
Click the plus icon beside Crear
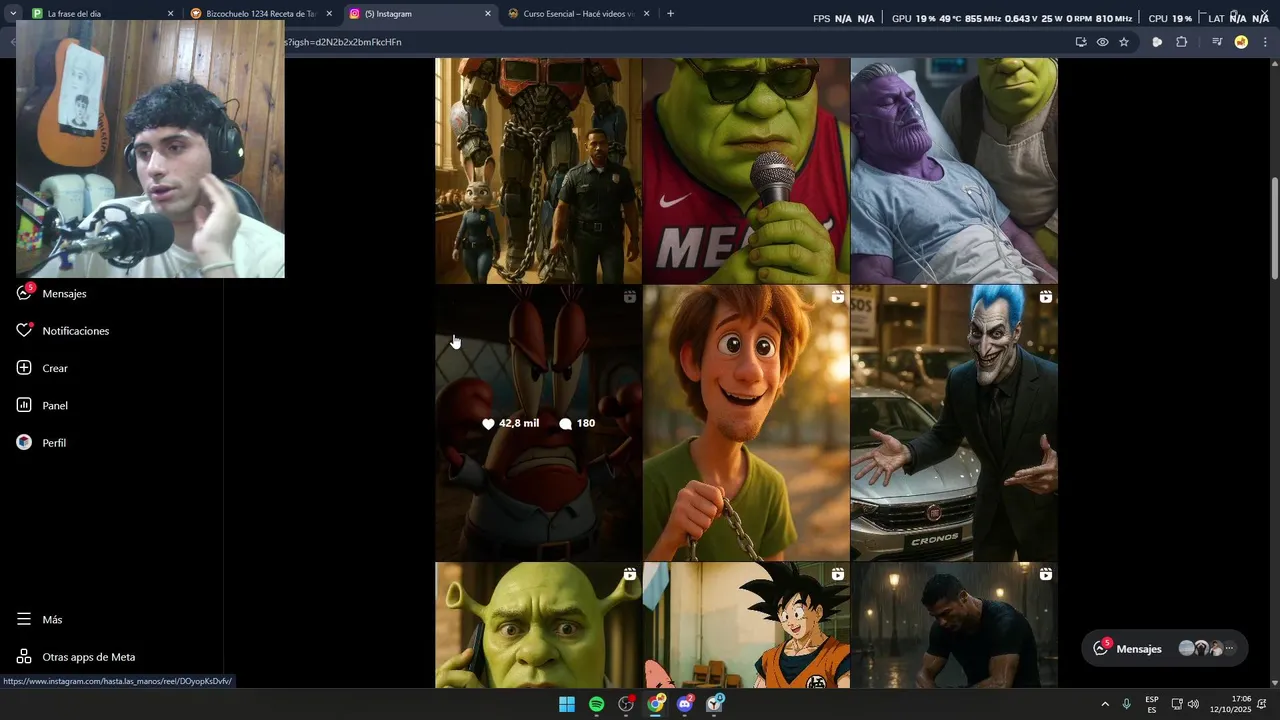(x=24, y=368)
